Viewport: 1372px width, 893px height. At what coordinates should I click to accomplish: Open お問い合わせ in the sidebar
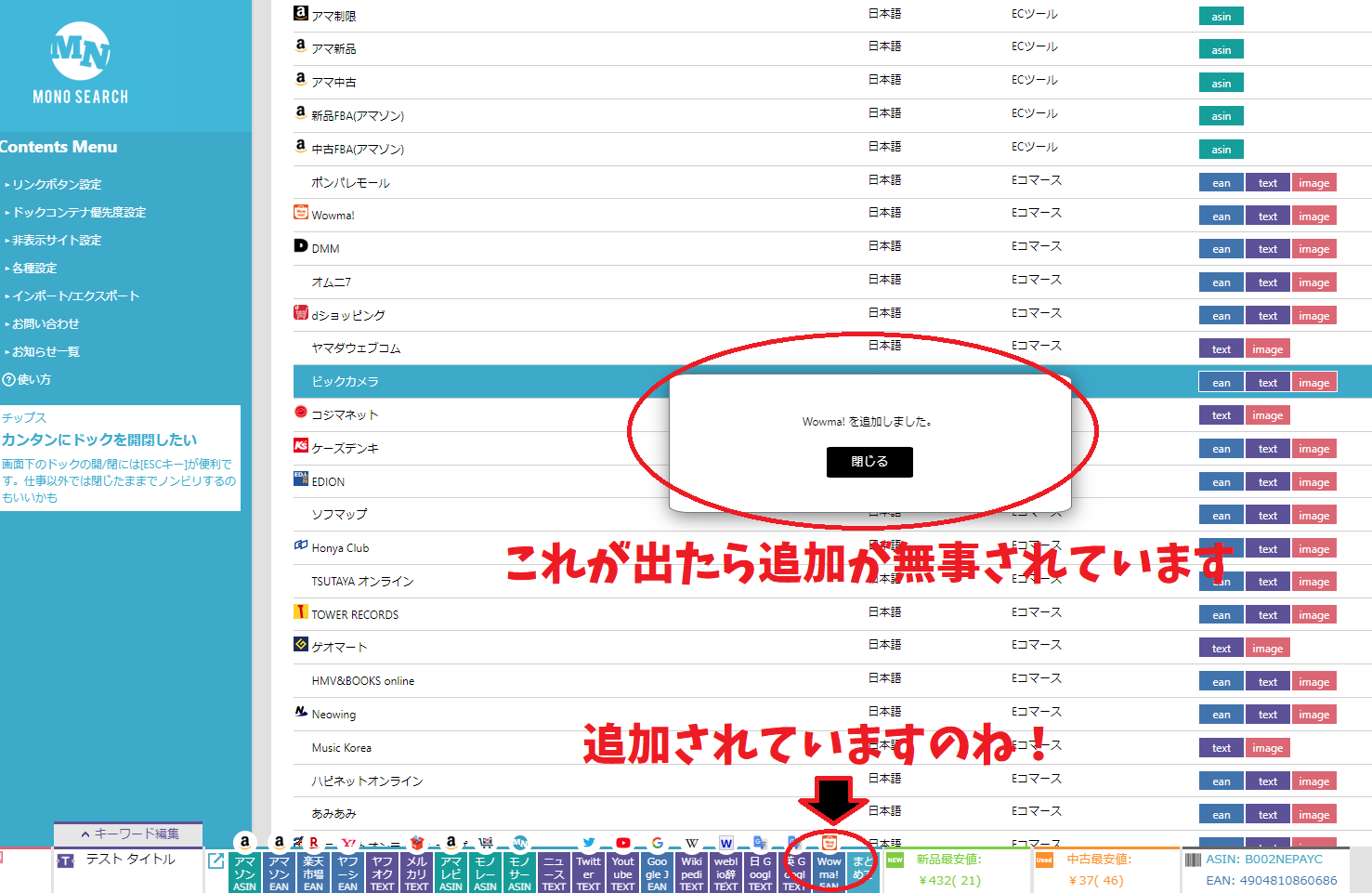coord(46,324)
